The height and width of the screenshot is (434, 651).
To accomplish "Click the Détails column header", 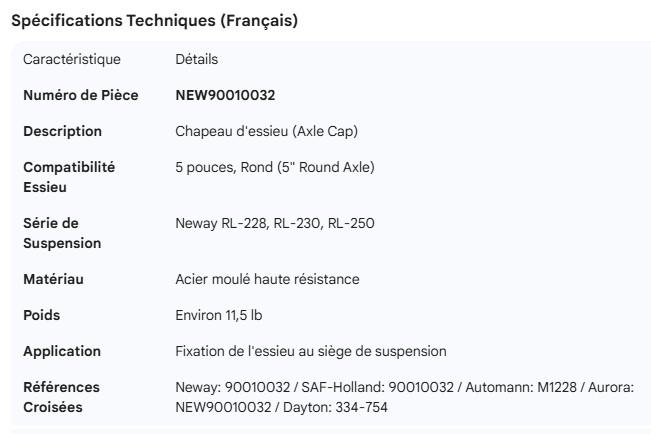I will click(196, 60).
